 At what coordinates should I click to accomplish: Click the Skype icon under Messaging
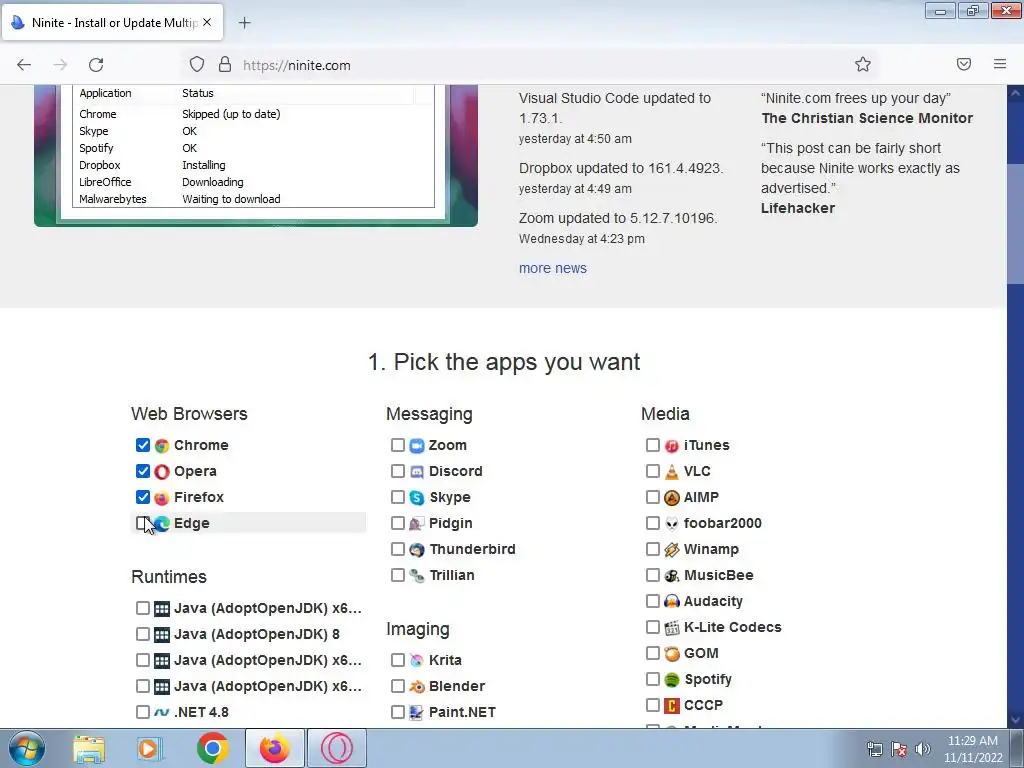click(x=417, y=498)
